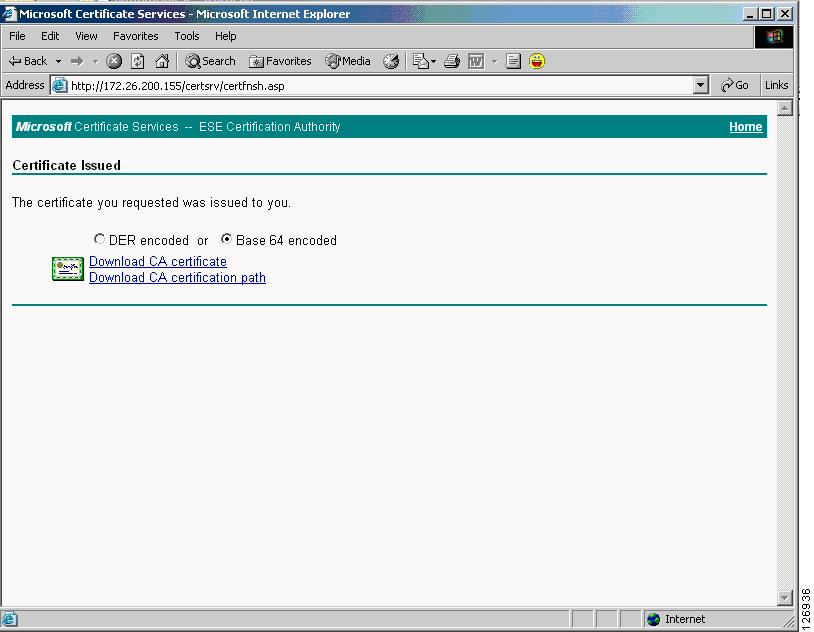Screen dimensions: 814x632
Task: Click the Links toolbar label
Action: [776, 85]
